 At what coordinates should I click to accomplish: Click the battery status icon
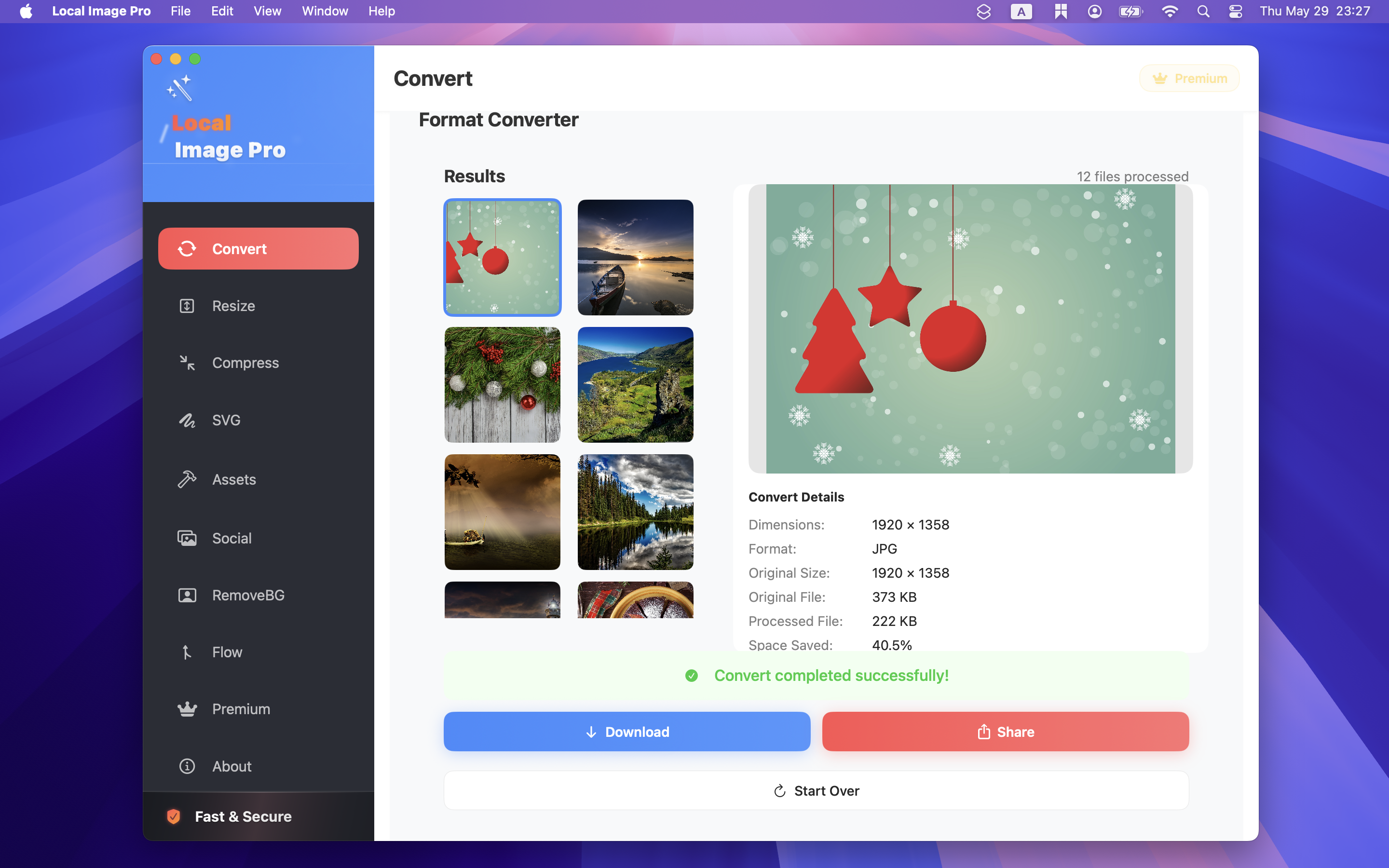(1130, 11)
